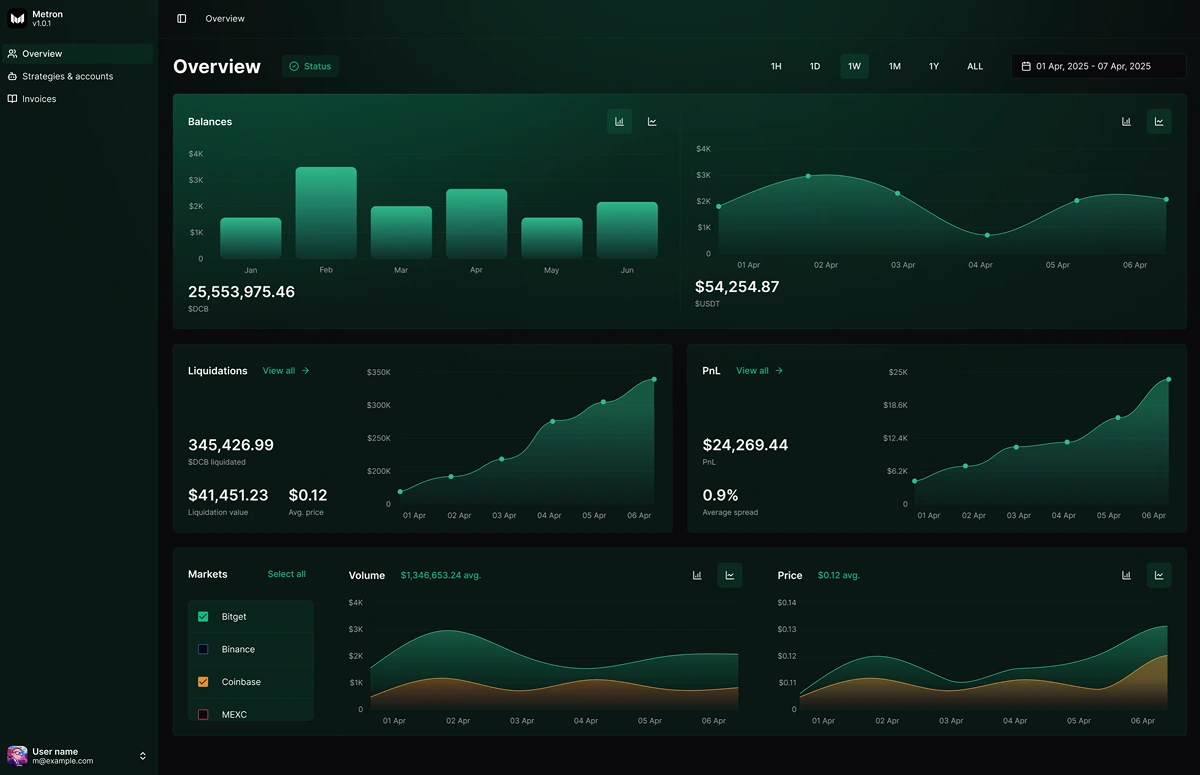Uncheck the Bitget market checkbox
The image size is (1200, 775).
[203, 617]
